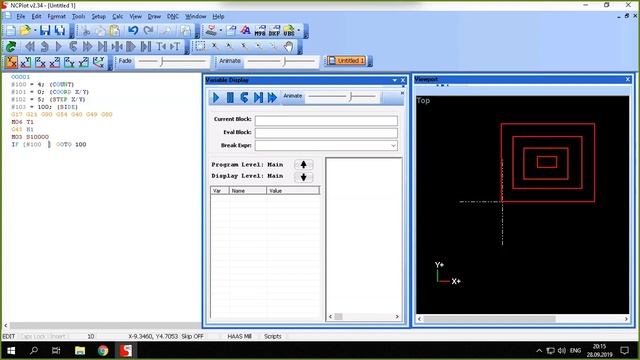Click the Value column header
The height and width of the screenshot is (360, 640).
click(x=293, y=191)
